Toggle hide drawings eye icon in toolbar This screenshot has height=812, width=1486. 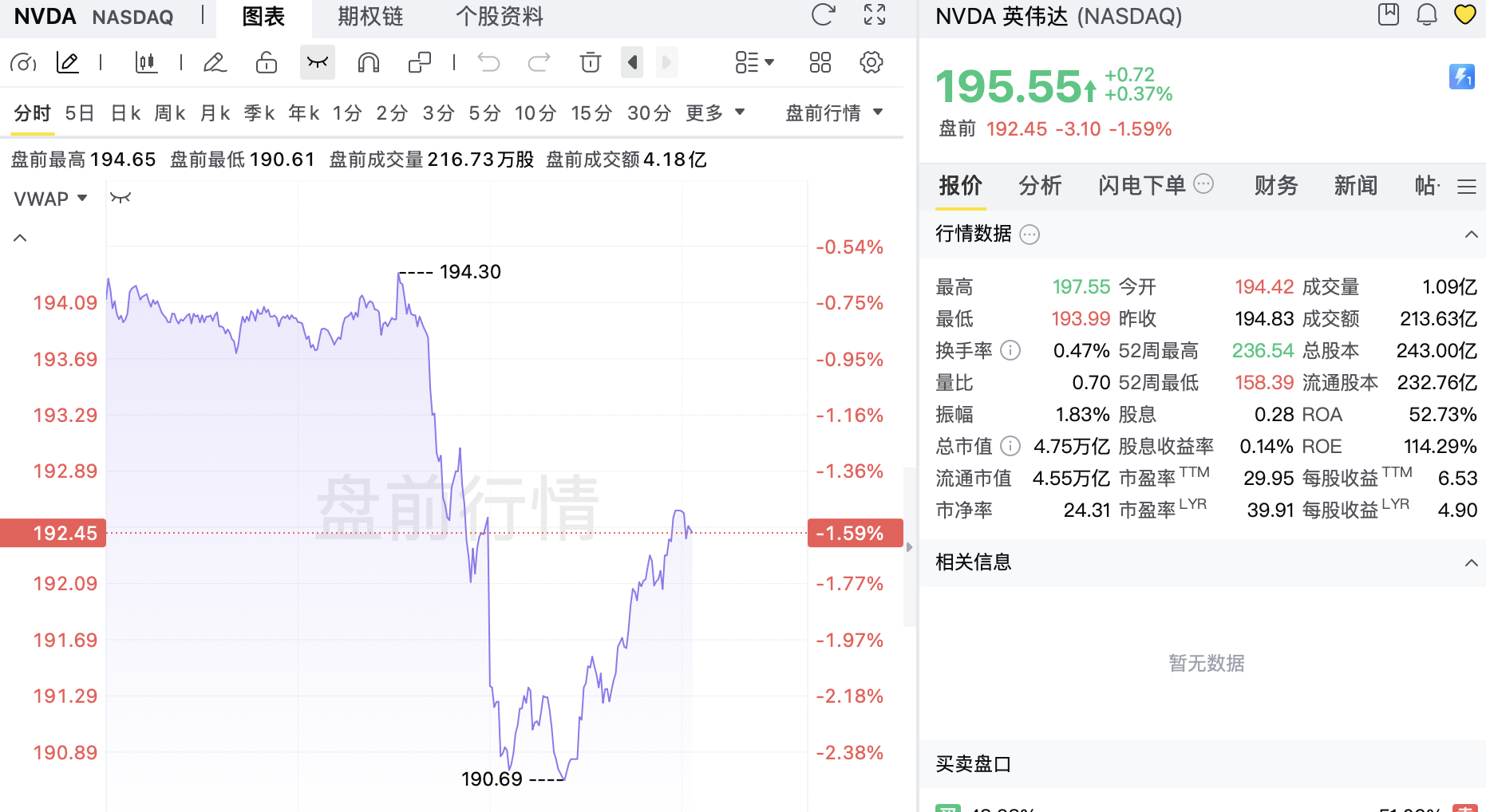coord(318,62)
